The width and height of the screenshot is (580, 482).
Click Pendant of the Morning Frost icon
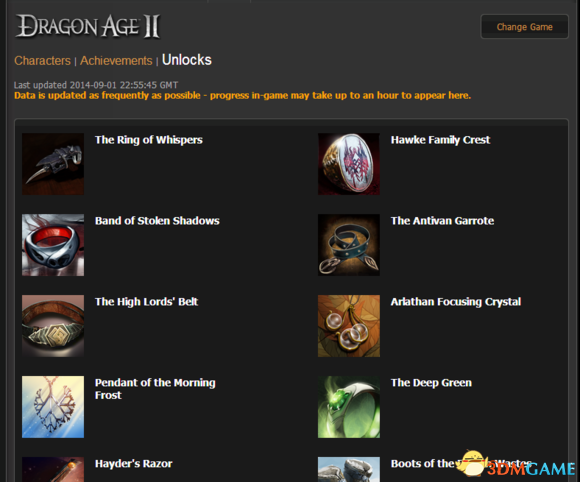pos(53,407)
